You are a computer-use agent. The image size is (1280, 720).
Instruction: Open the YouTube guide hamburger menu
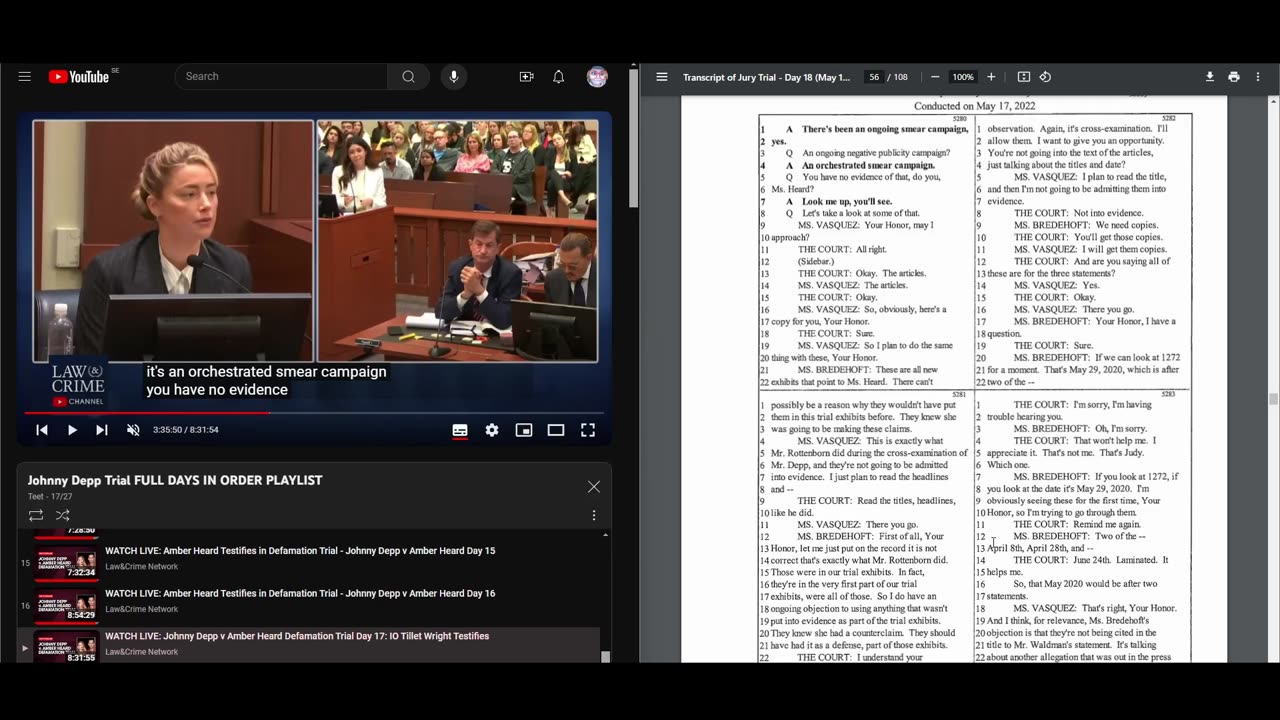click(x=25, y=77)
